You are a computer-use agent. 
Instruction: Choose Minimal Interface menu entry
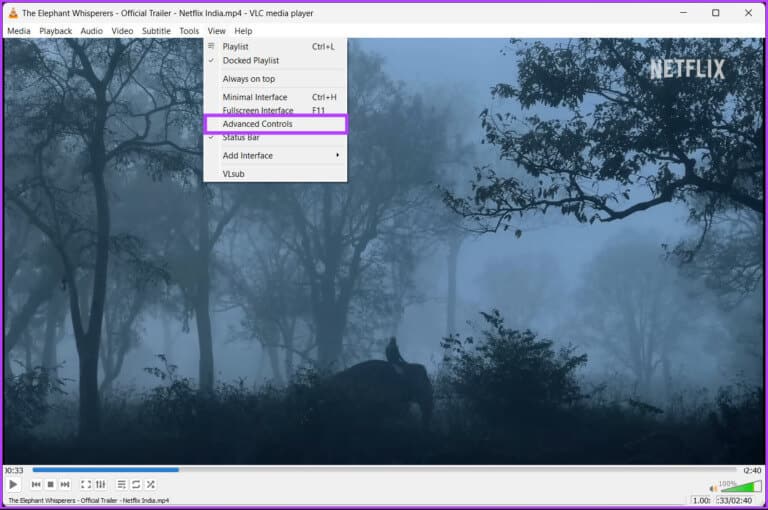click(255, 97)
